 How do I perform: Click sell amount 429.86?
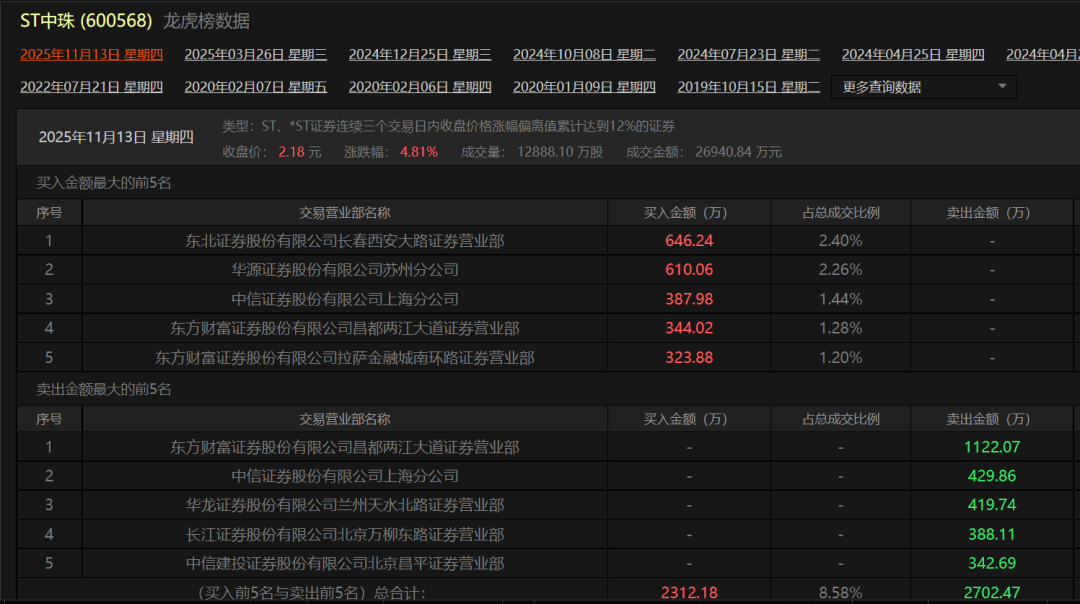click(x=992, y=477)
